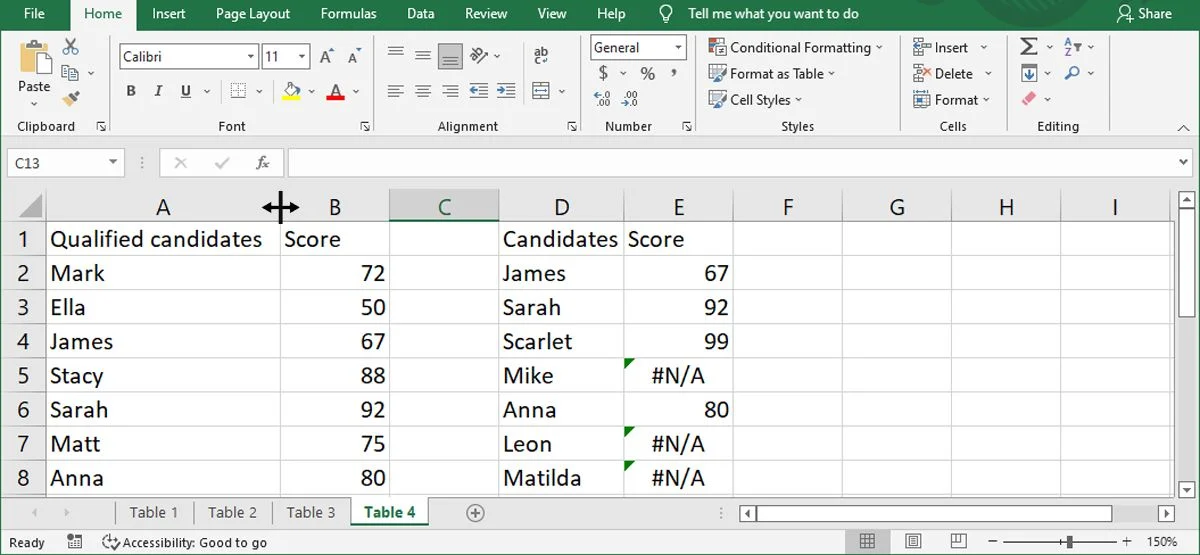The image size is (1200, 555).
Task: Click the Tell me what you want search box
Action: [773, 14]
